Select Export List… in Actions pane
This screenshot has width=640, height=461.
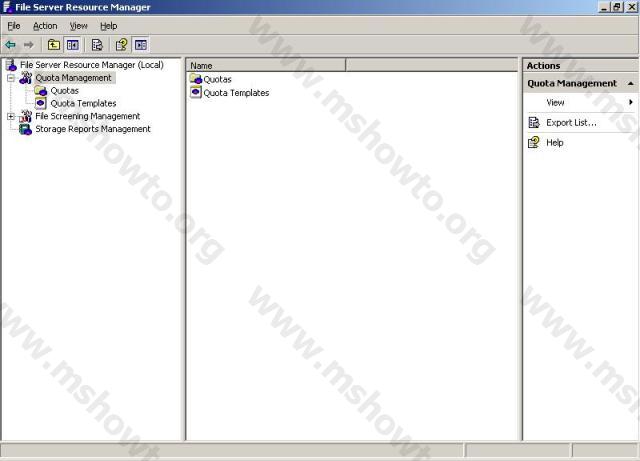point(571,122)
